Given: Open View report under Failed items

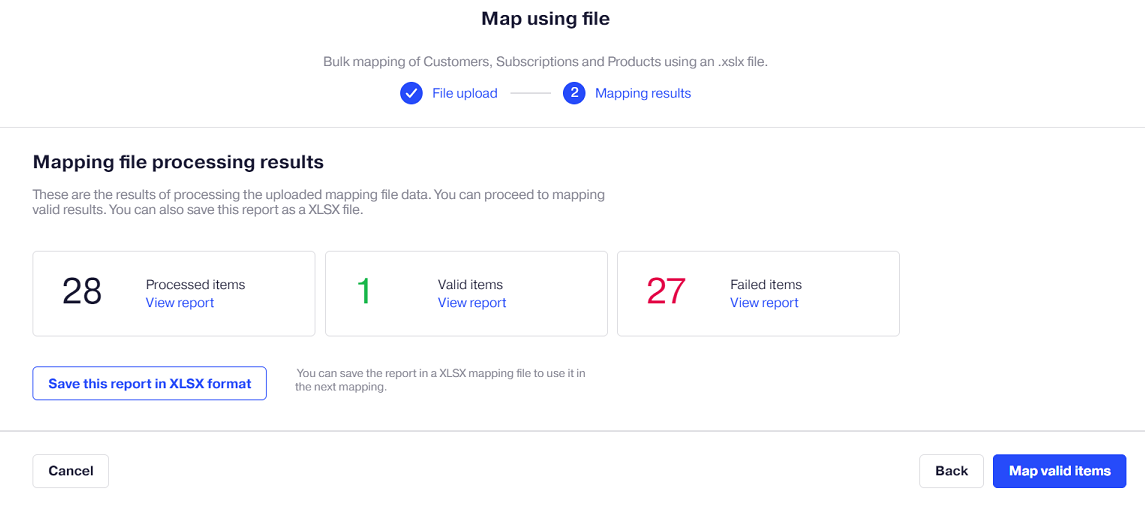Looking at the screenshot, I should pyautogui.click(x=764, y=302).
